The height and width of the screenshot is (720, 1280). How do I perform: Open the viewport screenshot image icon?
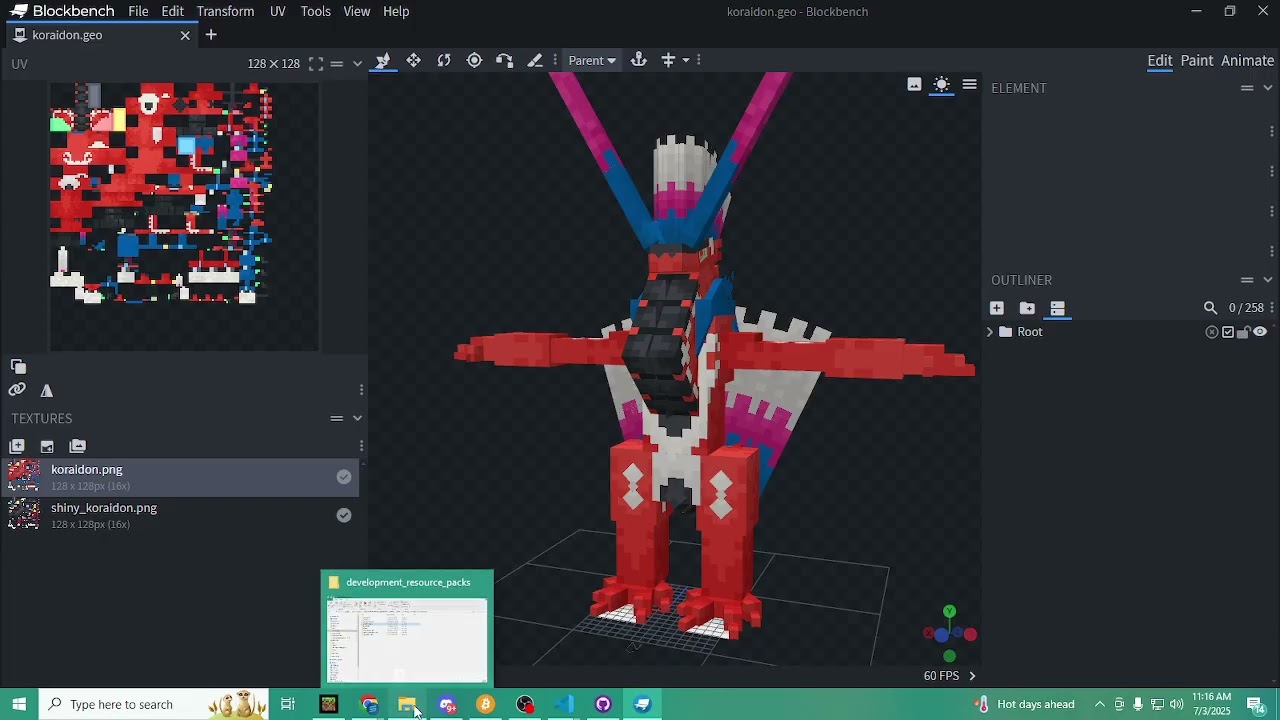click(x=914, y=85)
